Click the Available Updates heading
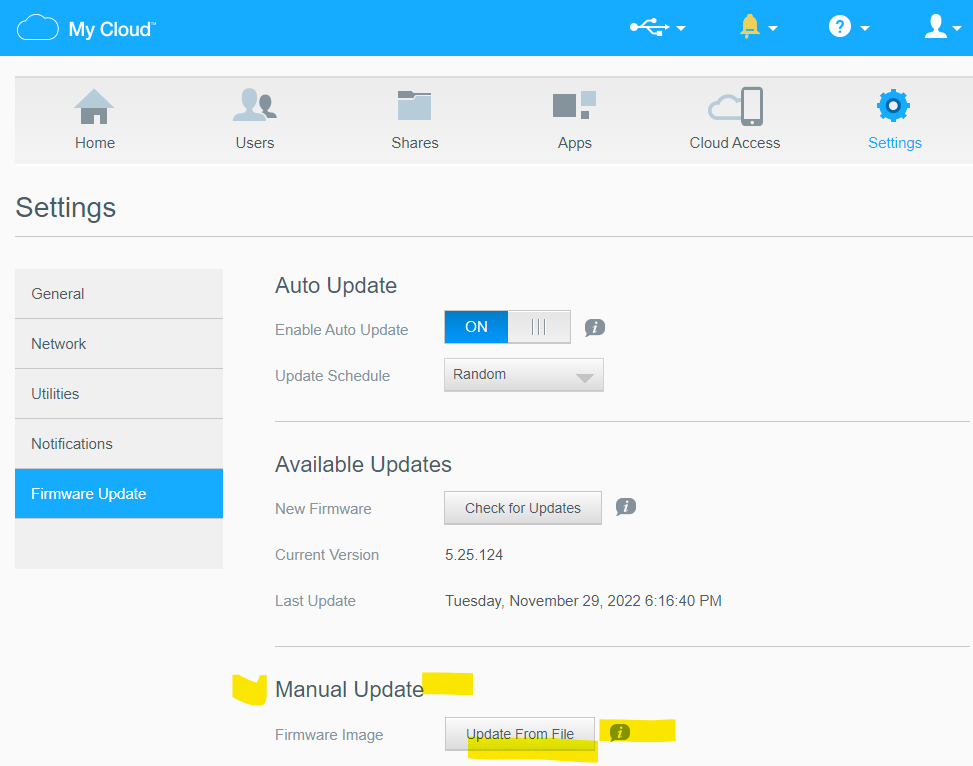This screenshot has width=973, height=766. 363,464
